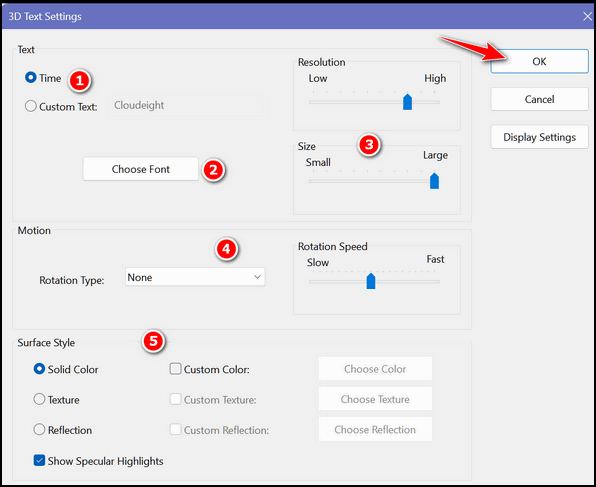Click the Choose Color button

pyautogui.click(x=375, y=369)
